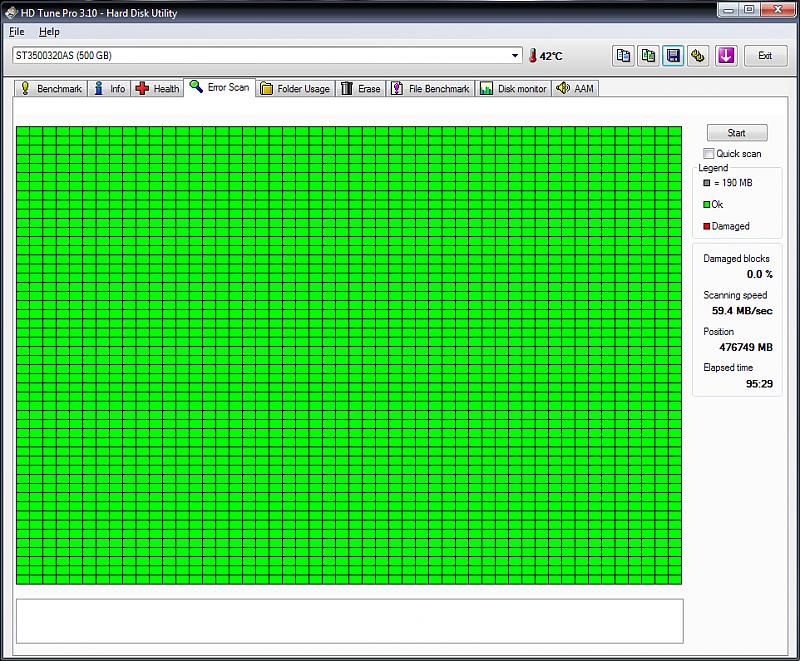800x661 pixels.
Task: Click the magnifier Error Scan icon
Action: tap(196, 86)
